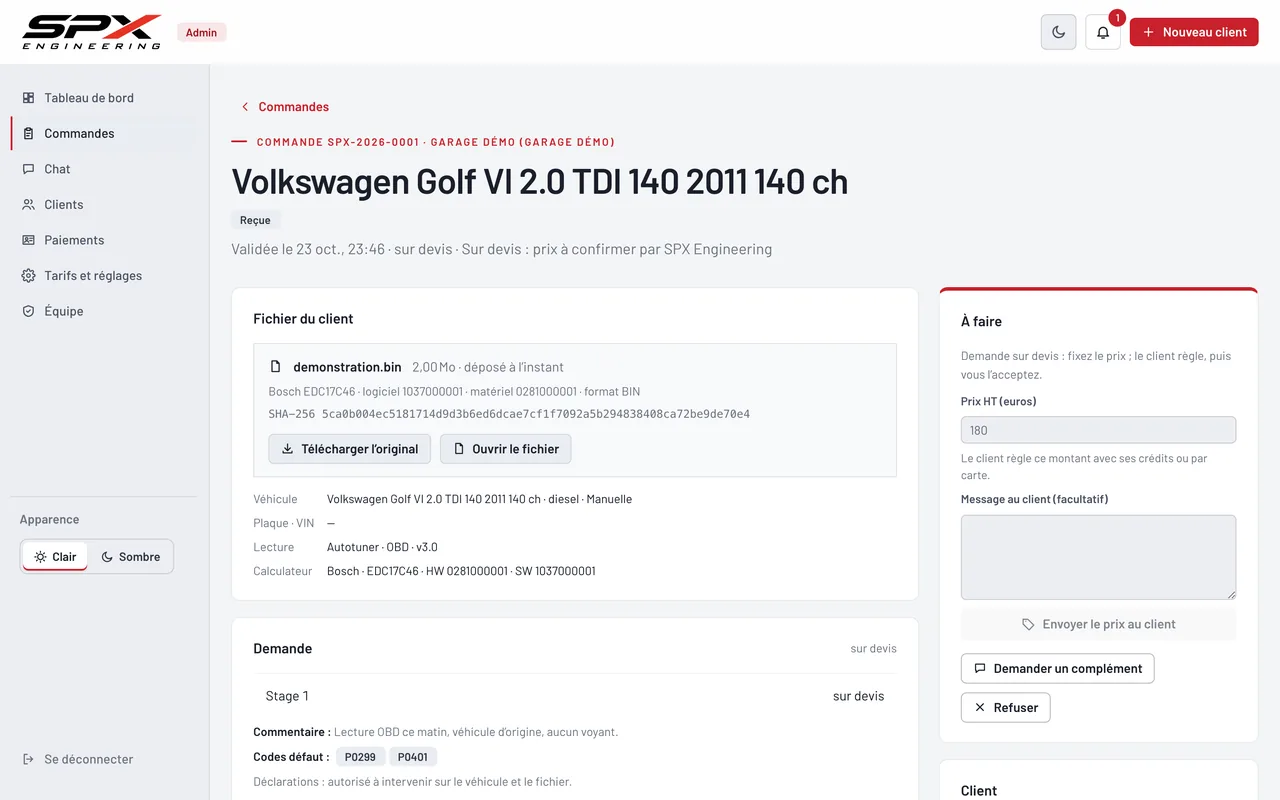Click the Nouveau client button

tap(1194, 32)
